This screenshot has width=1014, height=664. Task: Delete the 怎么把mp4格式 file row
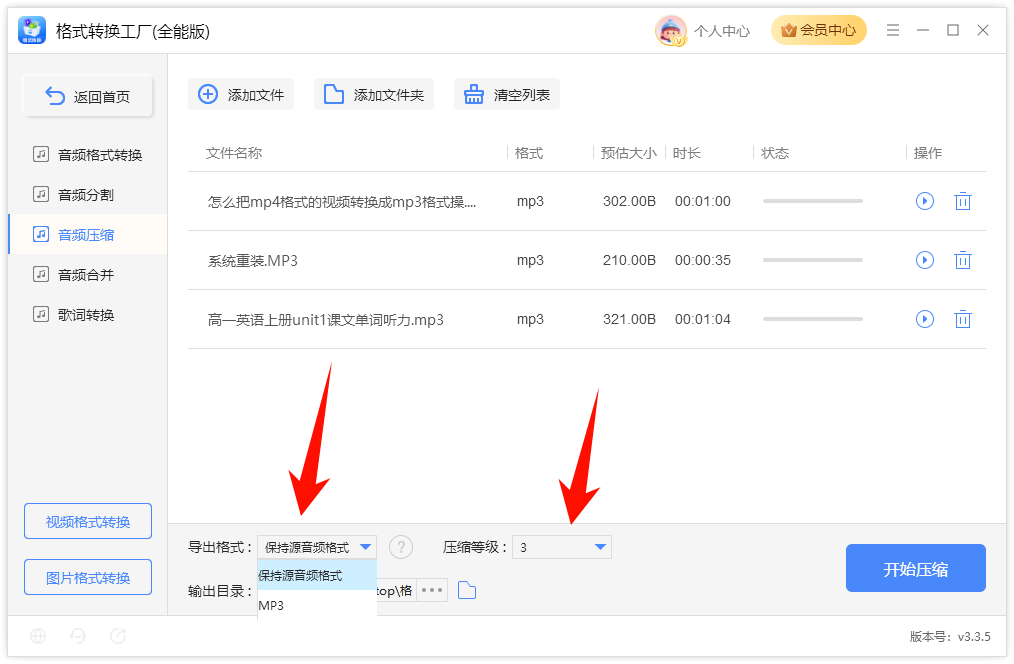963,201
